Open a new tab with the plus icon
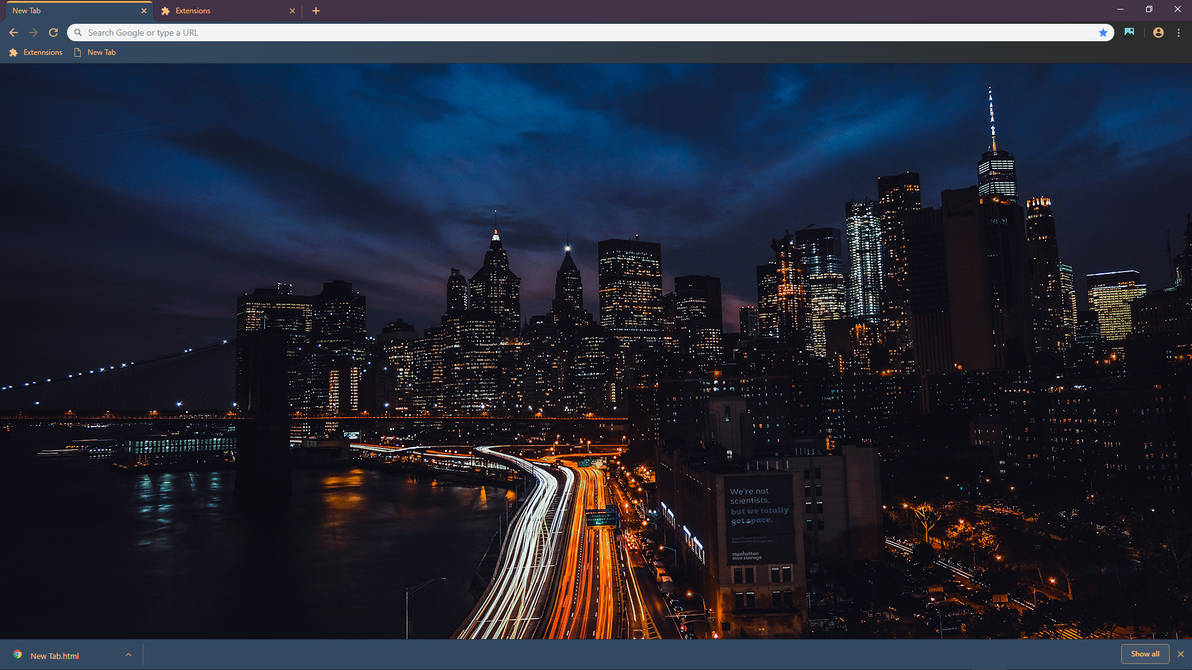 point(316,10)
